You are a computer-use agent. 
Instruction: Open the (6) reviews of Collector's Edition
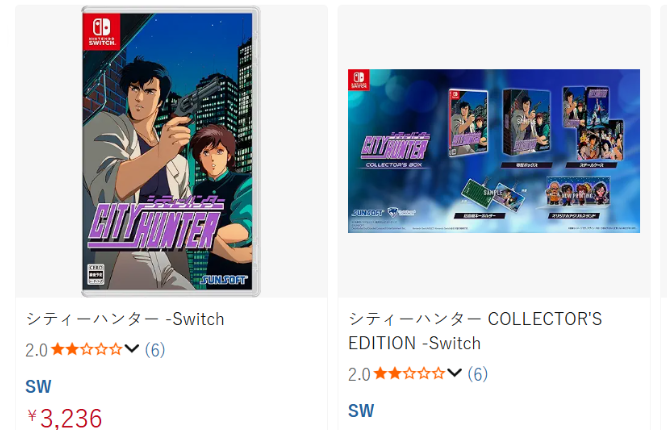[477, 374]
